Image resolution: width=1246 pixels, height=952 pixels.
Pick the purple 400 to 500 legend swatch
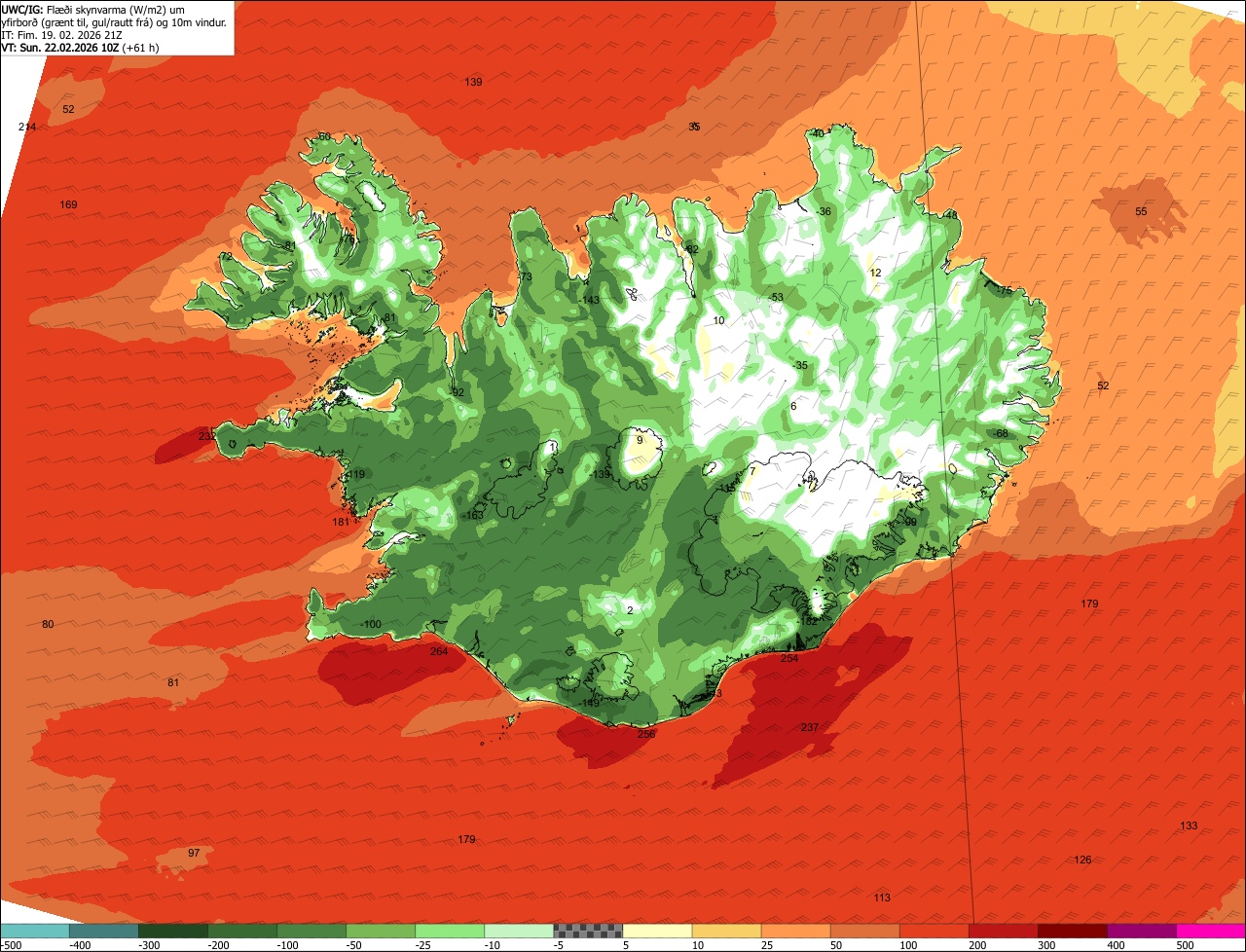(x=1141, y=931)
